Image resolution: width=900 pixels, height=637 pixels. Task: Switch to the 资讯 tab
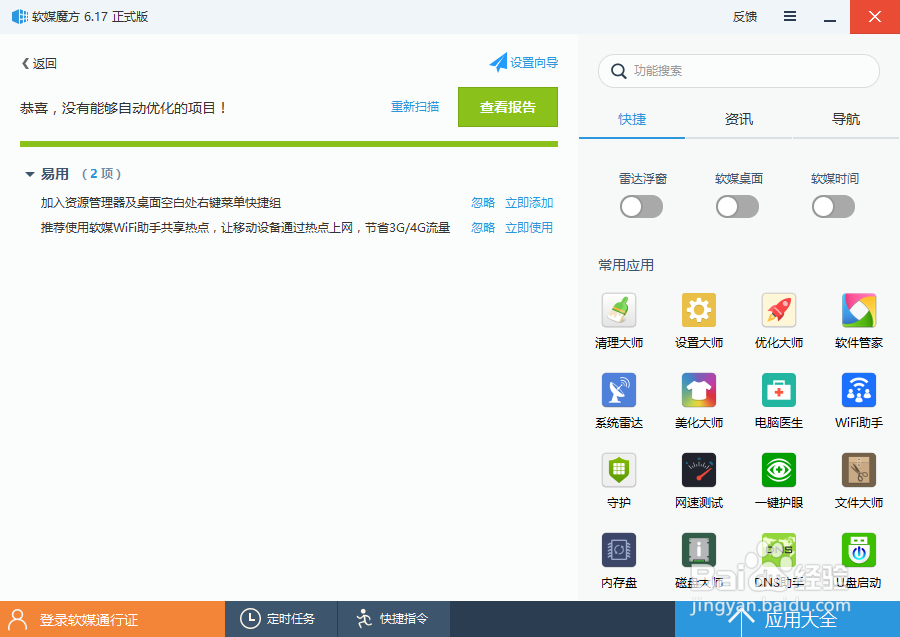[739, 119]
